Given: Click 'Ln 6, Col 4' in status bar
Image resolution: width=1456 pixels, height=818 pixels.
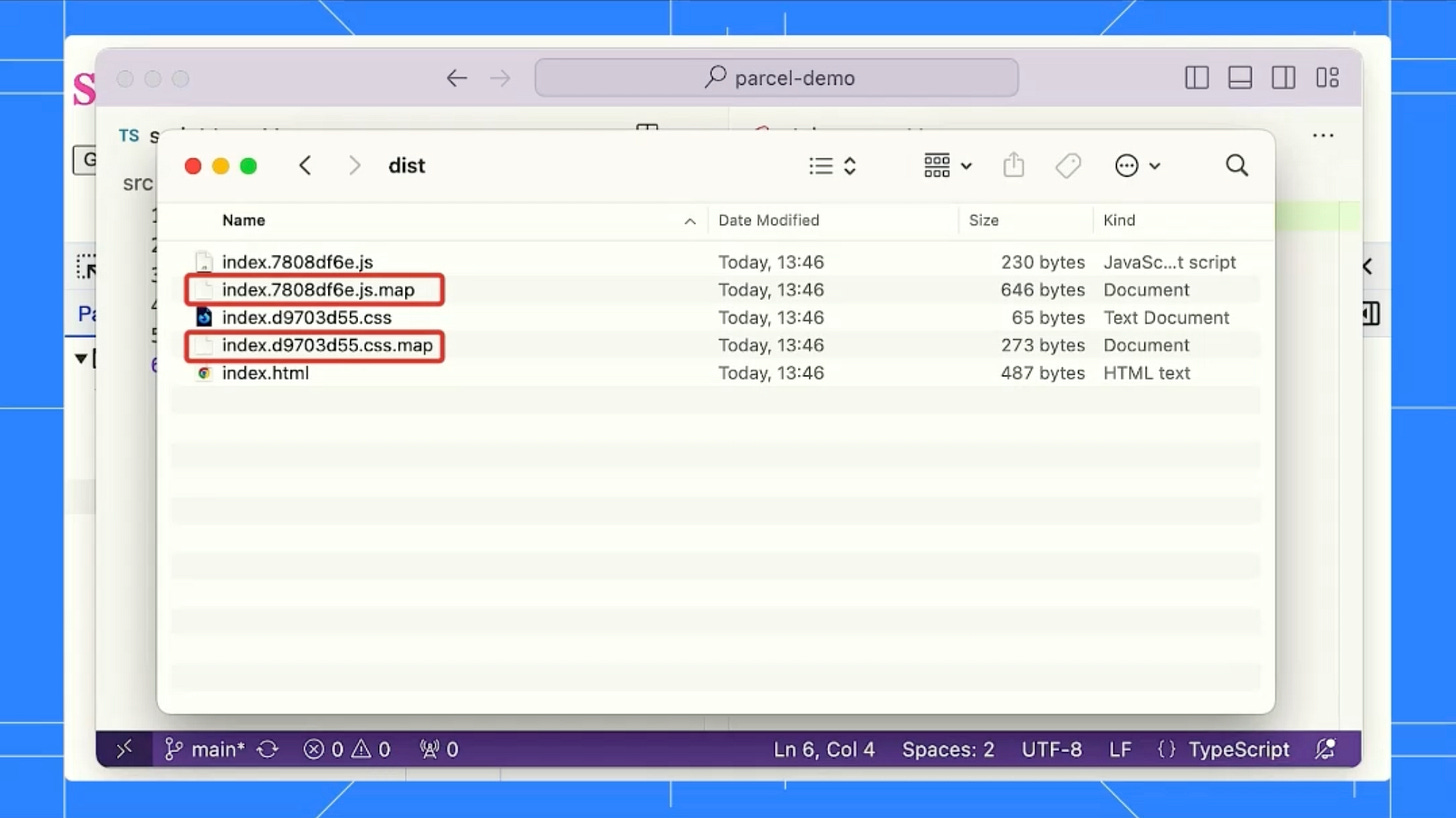Looking at the screenshot, I should pos(824,749).
